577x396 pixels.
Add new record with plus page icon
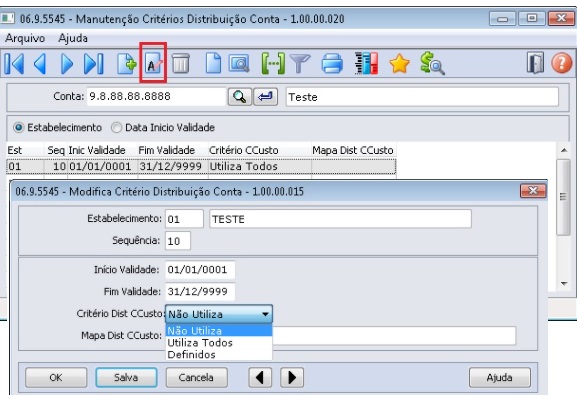(127, 64)
